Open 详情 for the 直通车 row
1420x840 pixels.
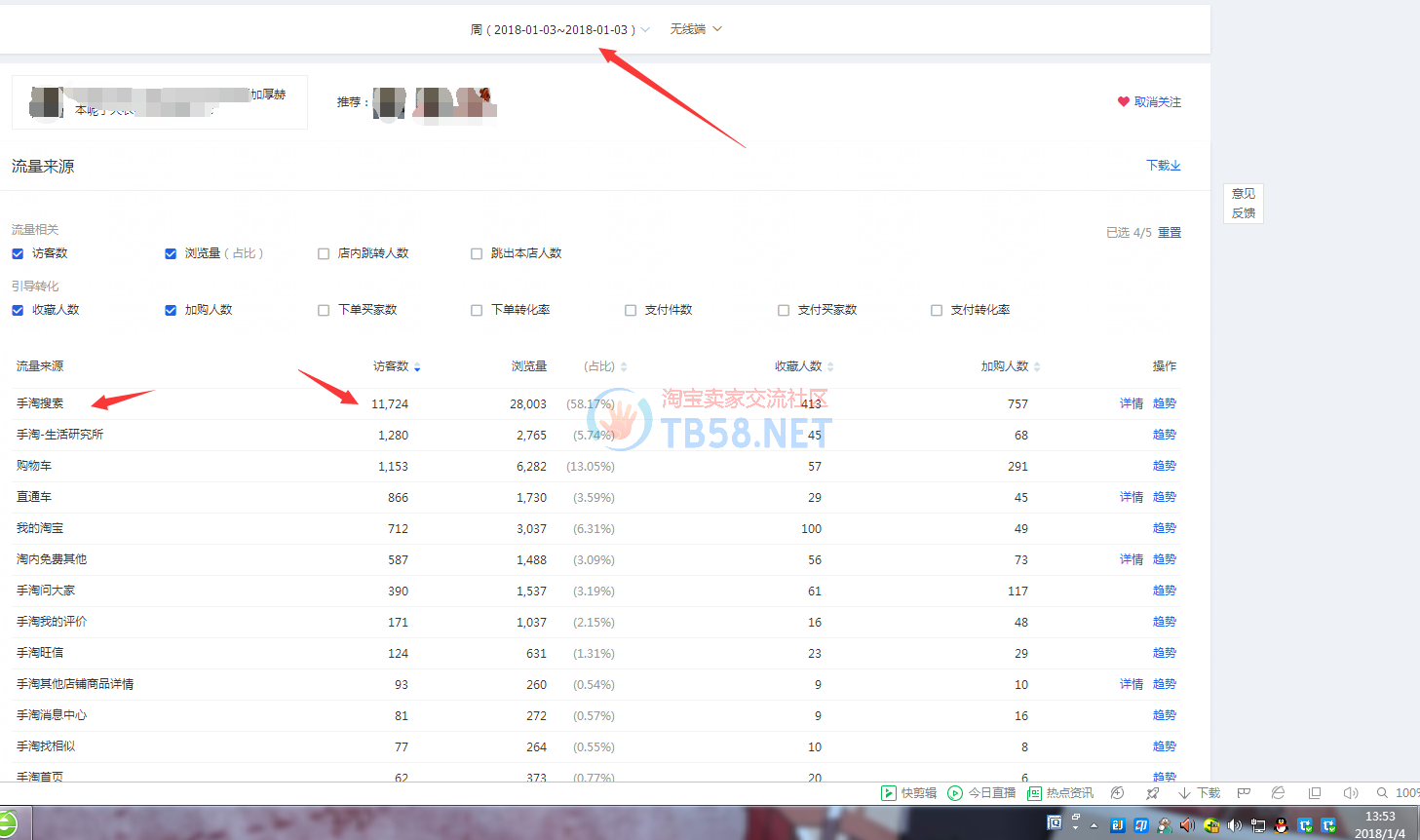[1131, 497]
